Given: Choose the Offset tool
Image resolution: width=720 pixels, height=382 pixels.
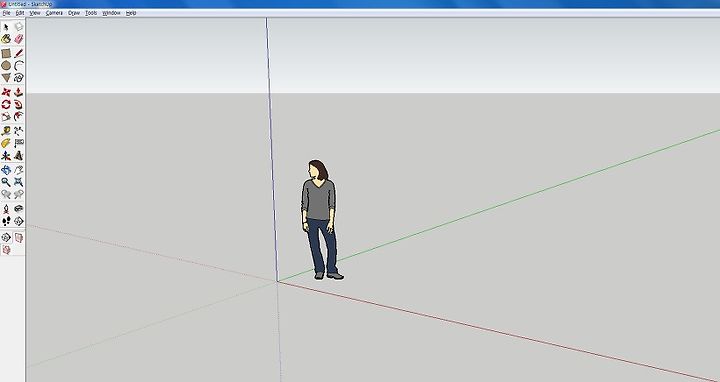Looking at the screenshot, I should coord(19,117).
